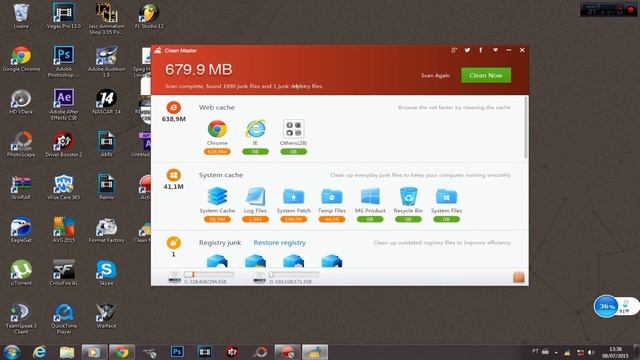Select the IE web cache icon

pos(255,129)
